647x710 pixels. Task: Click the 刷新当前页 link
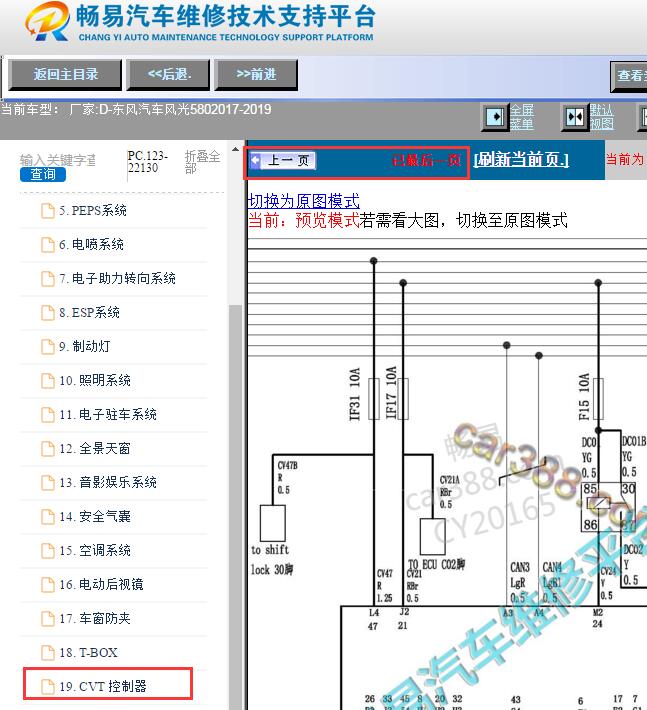(x=521, y=159)
